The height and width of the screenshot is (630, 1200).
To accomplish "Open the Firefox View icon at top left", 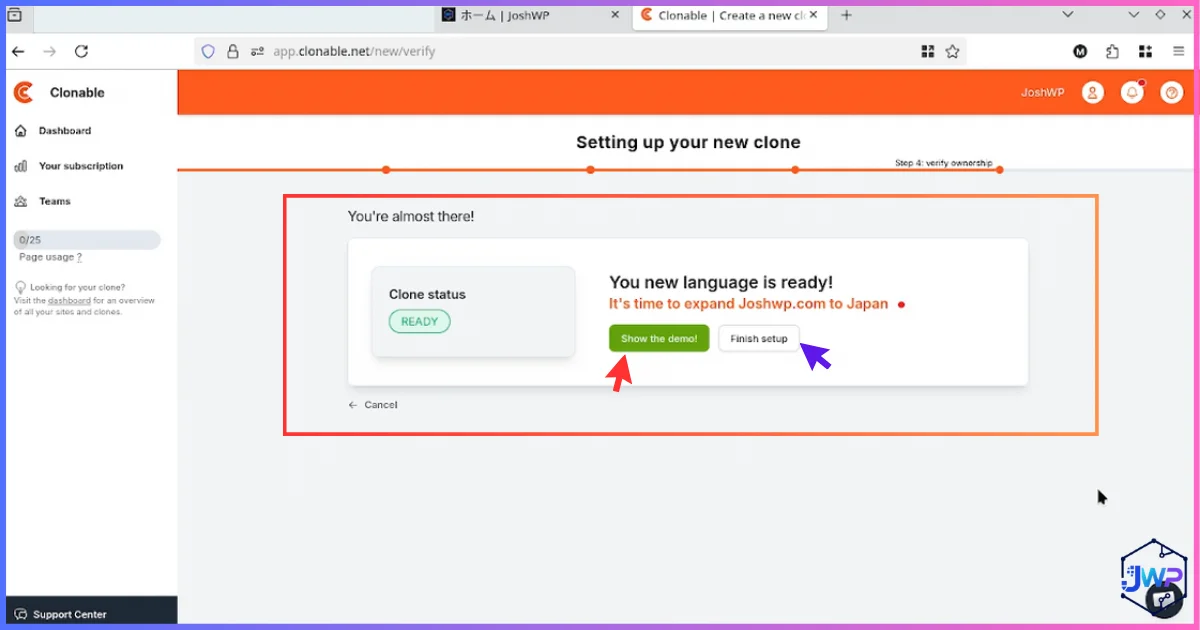I will (15, 15).
